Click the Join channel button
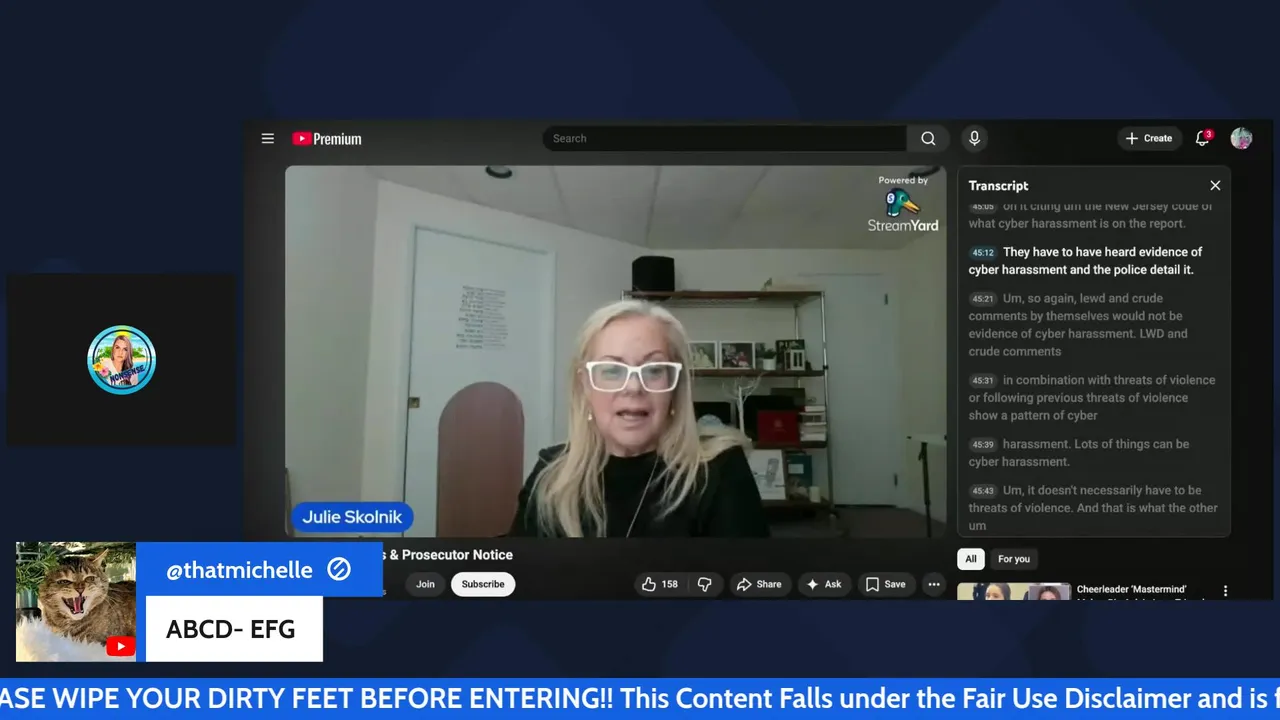The width and height of the screenshot is (1280, 720). pyautogui.click(x=425, y=584)
